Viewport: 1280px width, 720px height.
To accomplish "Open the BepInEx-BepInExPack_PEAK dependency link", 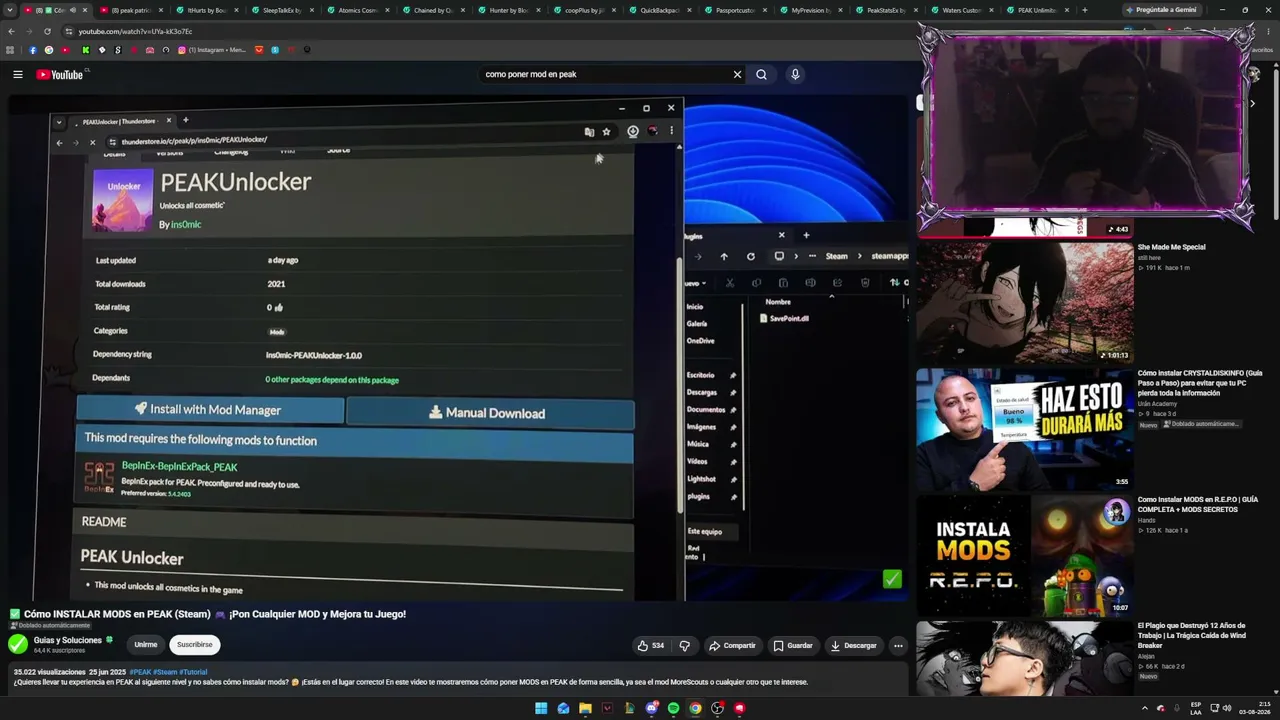I will coord(179,467).
